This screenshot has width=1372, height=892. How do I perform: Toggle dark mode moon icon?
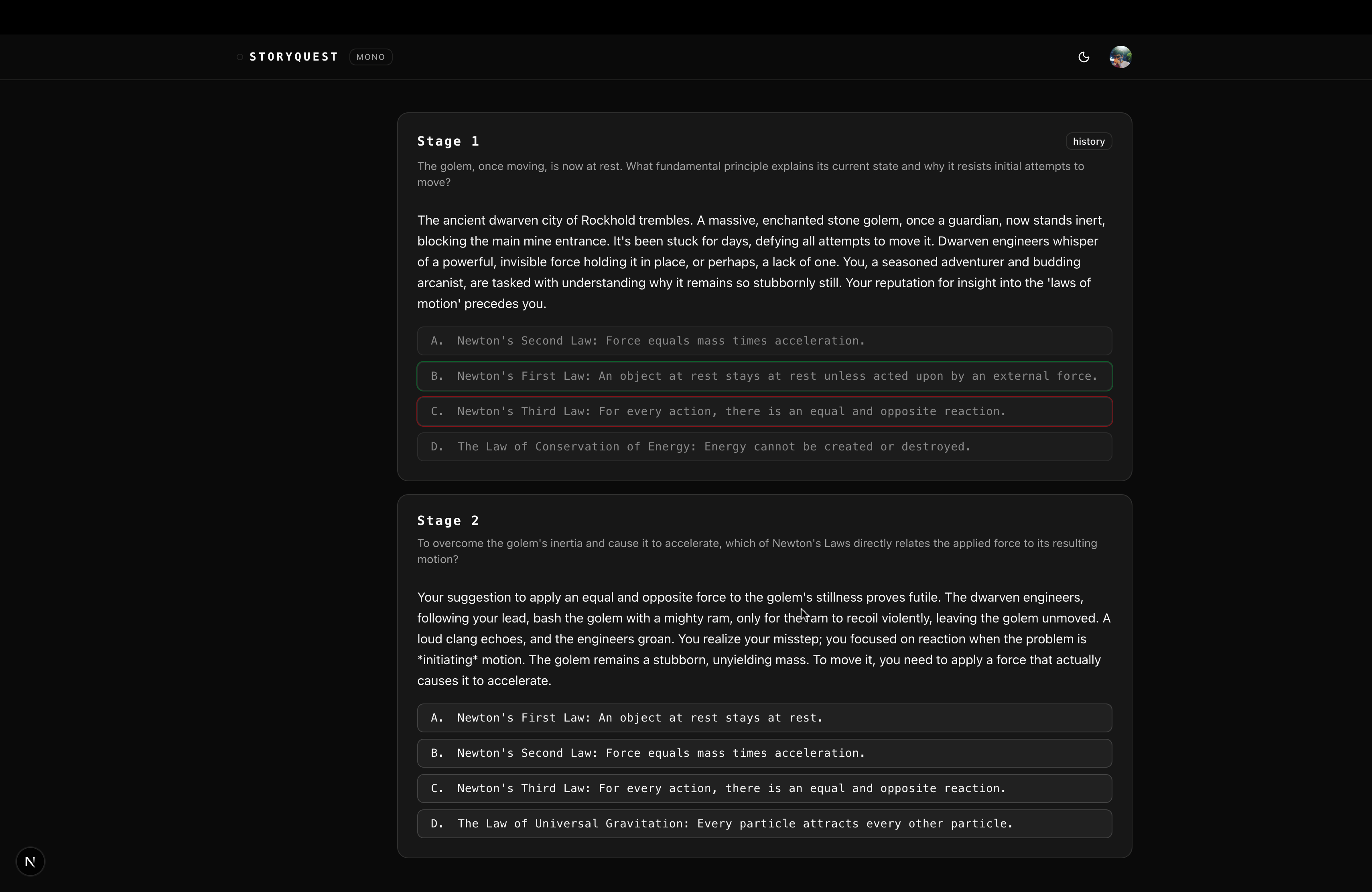tap(1083, 57)
